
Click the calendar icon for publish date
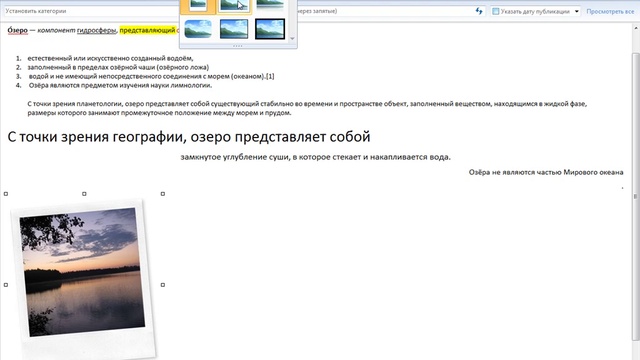coord(495,11)
